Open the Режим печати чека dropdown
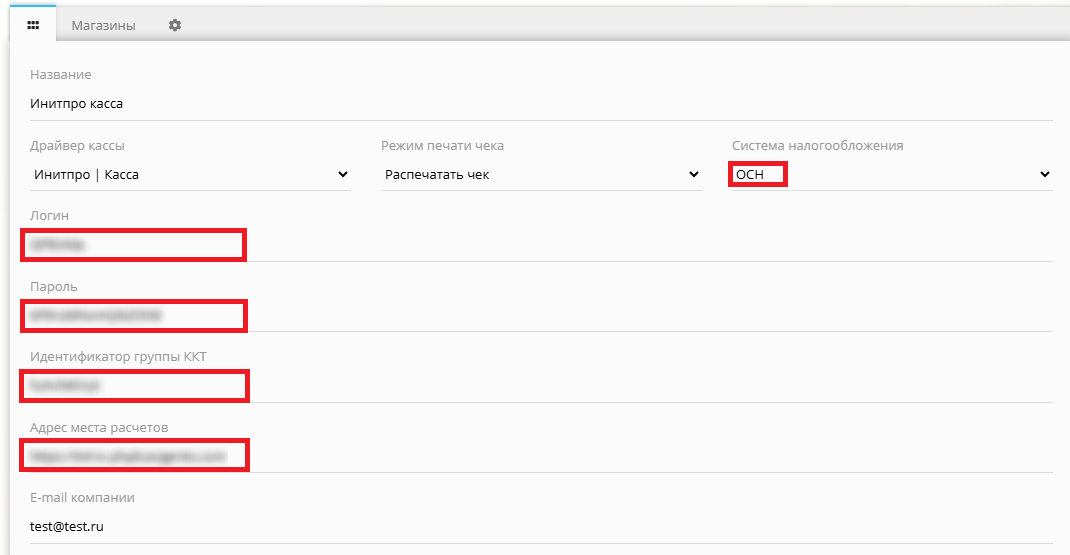 [x=541, y=175]
